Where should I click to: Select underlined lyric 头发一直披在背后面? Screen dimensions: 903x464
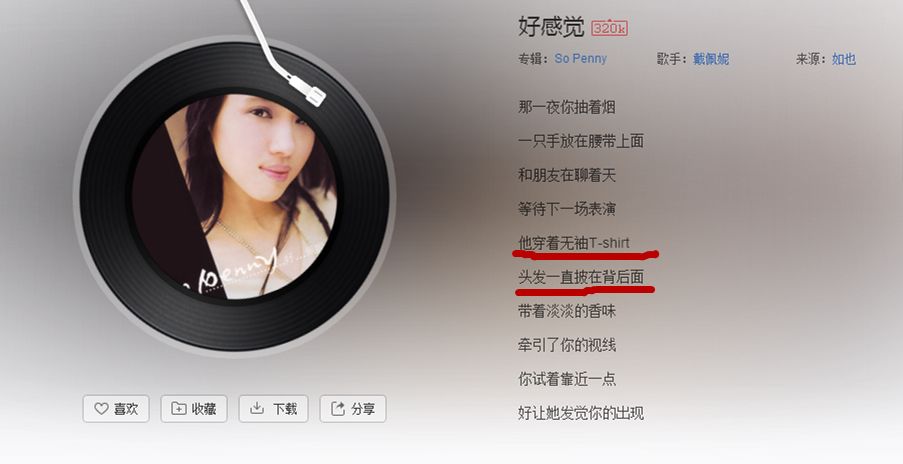tap(580, 277)
